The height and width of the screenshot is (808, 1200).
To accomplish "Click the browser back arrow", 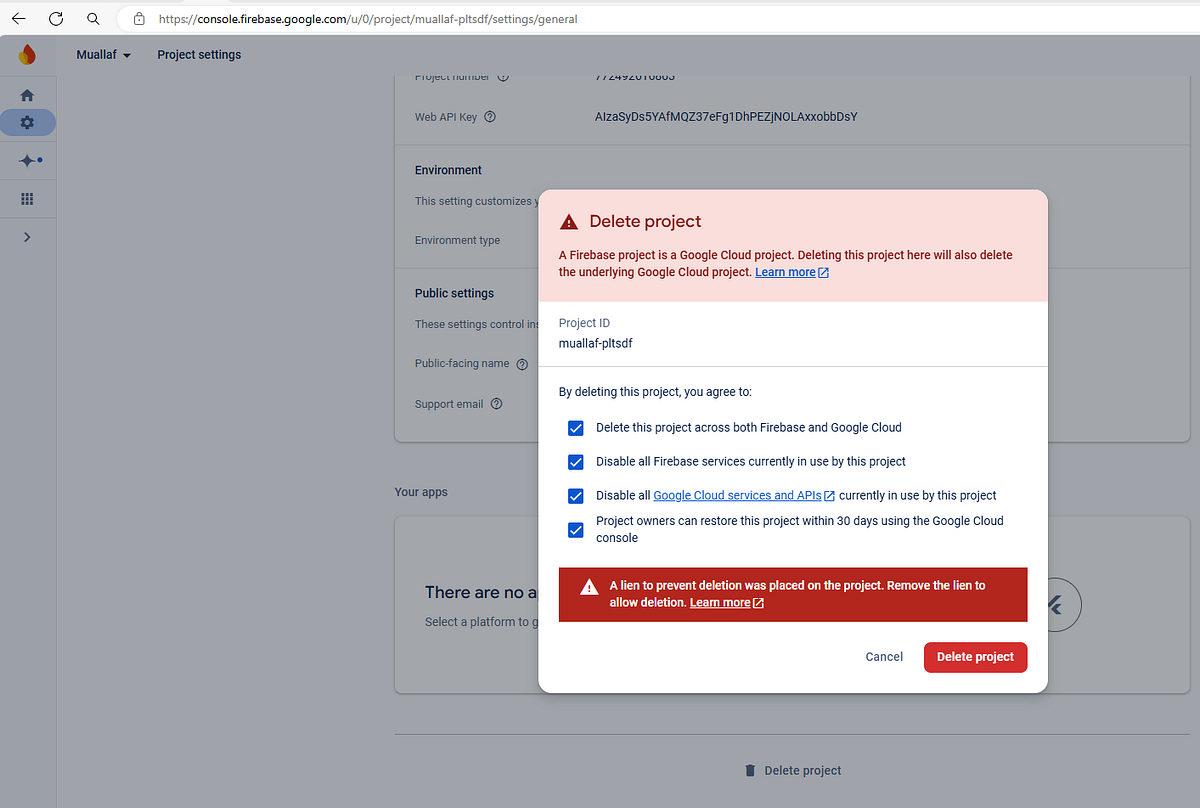I will pyautogui.click(x=18, y=18).
